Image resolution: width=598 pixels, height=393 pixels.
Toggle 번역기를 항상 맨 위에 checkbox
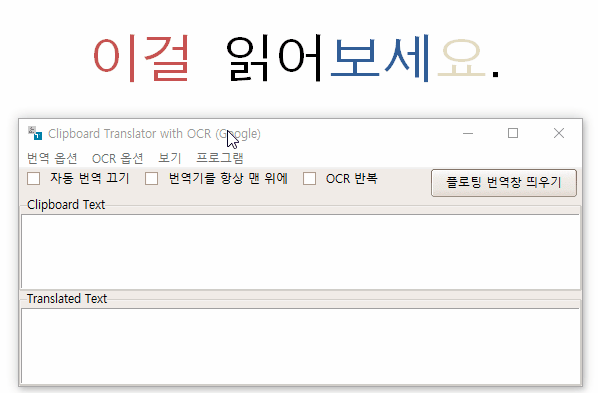coord(151,178)
